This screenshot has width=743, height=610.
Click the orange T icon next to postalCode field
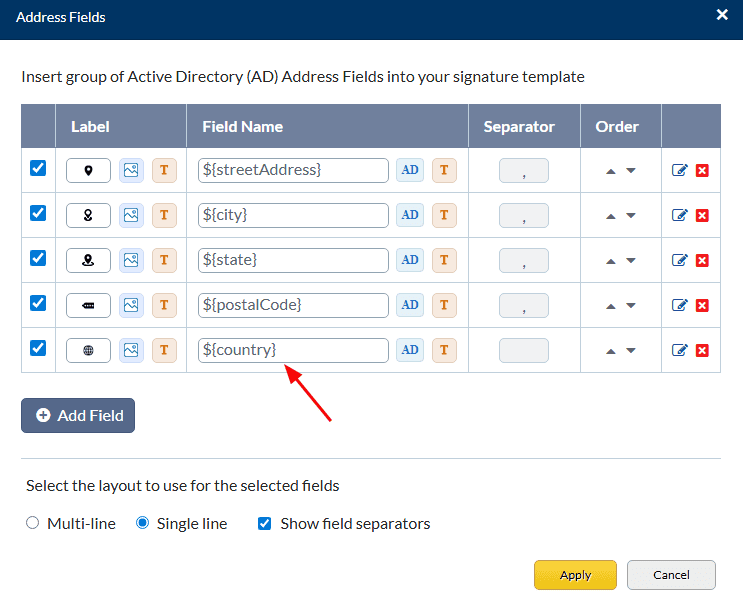(x=444, y=305)
